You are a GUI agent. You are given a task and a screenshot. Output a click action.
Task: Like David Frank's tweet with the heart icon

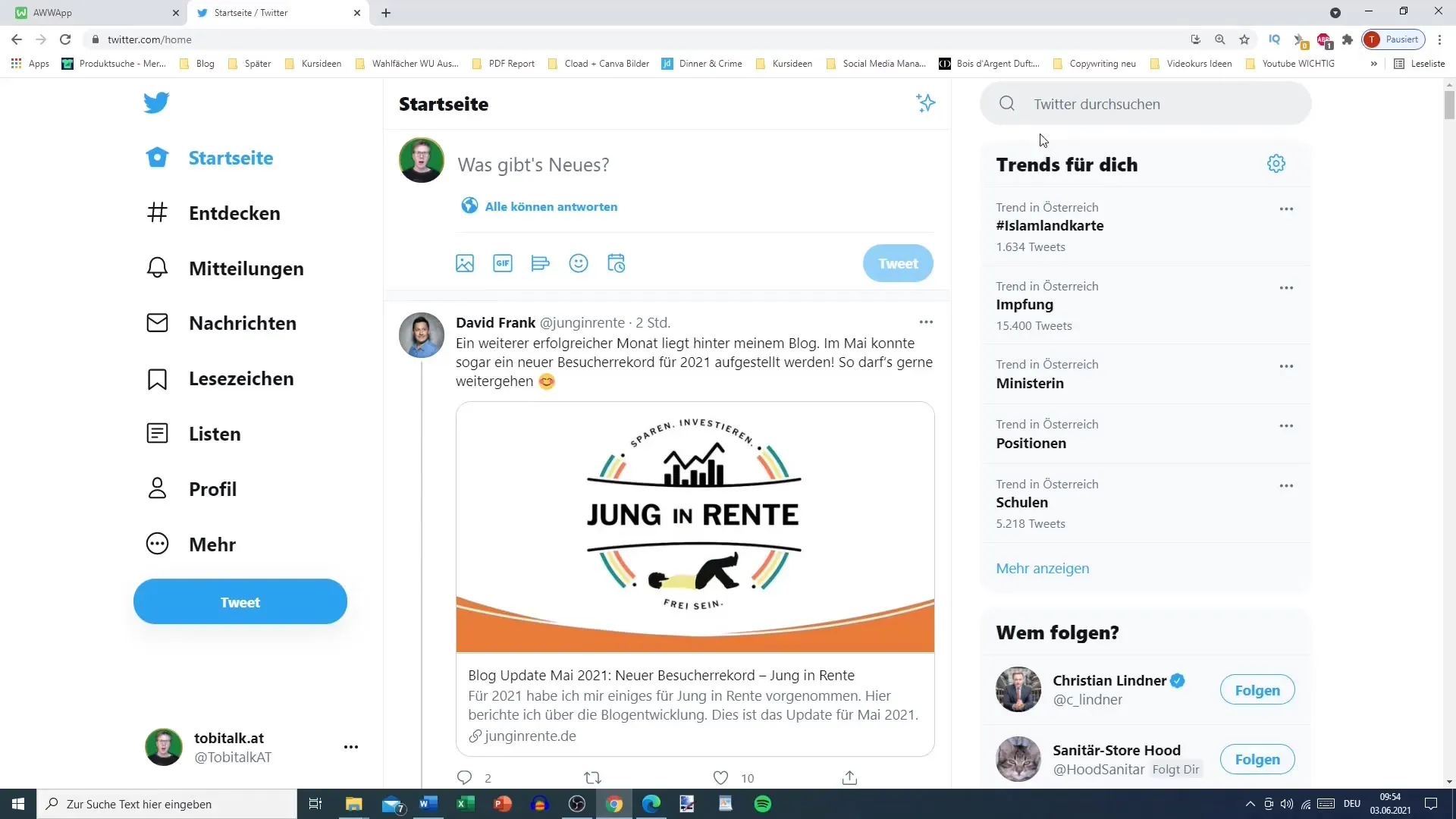[721, 778]
